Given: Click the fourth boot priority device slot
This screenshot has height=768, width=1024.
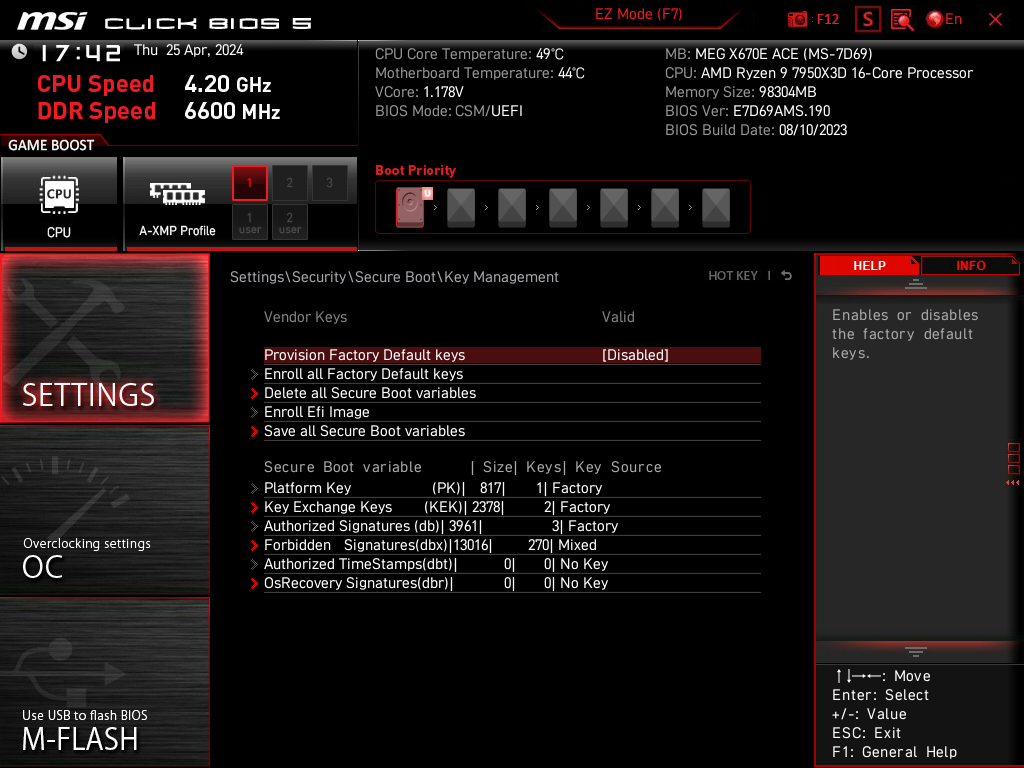Looking at the screenshot, I should [563, 207].
